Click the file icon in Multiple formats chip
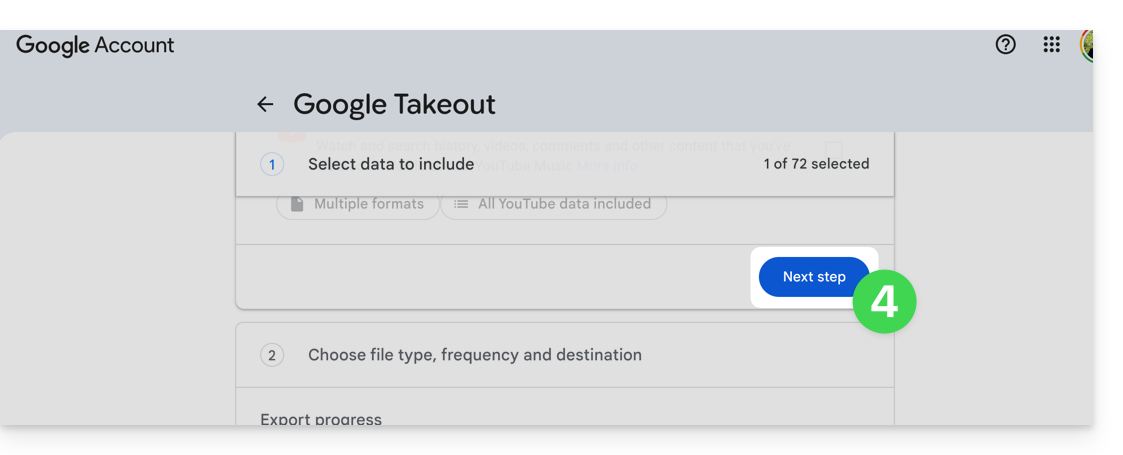Viewport: 1123px width, 455px height. click(297, 204)
